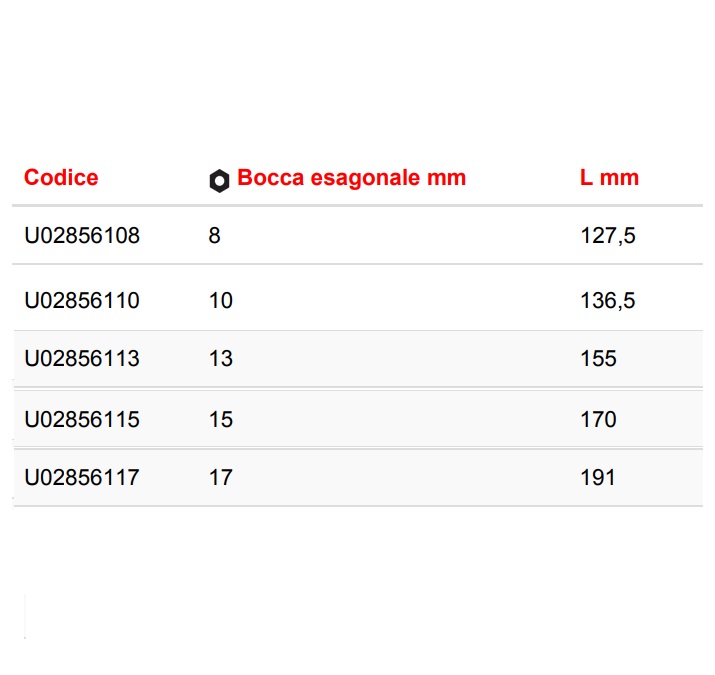Screen dimensions: 715x675
Task: Click the hexagon nut icon
Action: pos(219,180)
